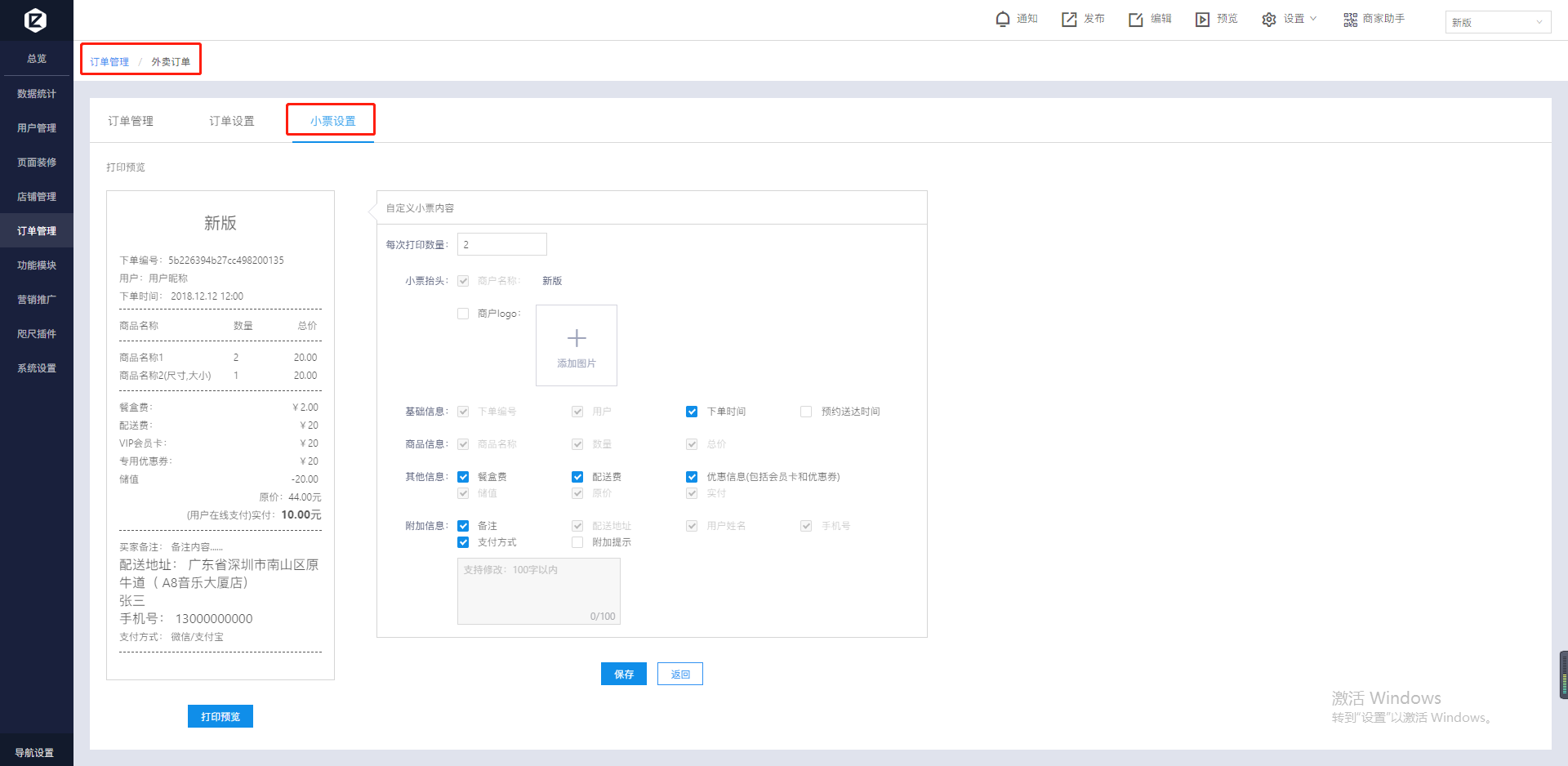The image size is (1568, 766).
Task: Open 导航设置 at sidebar bottom
Action: click(x=35, y=753)
